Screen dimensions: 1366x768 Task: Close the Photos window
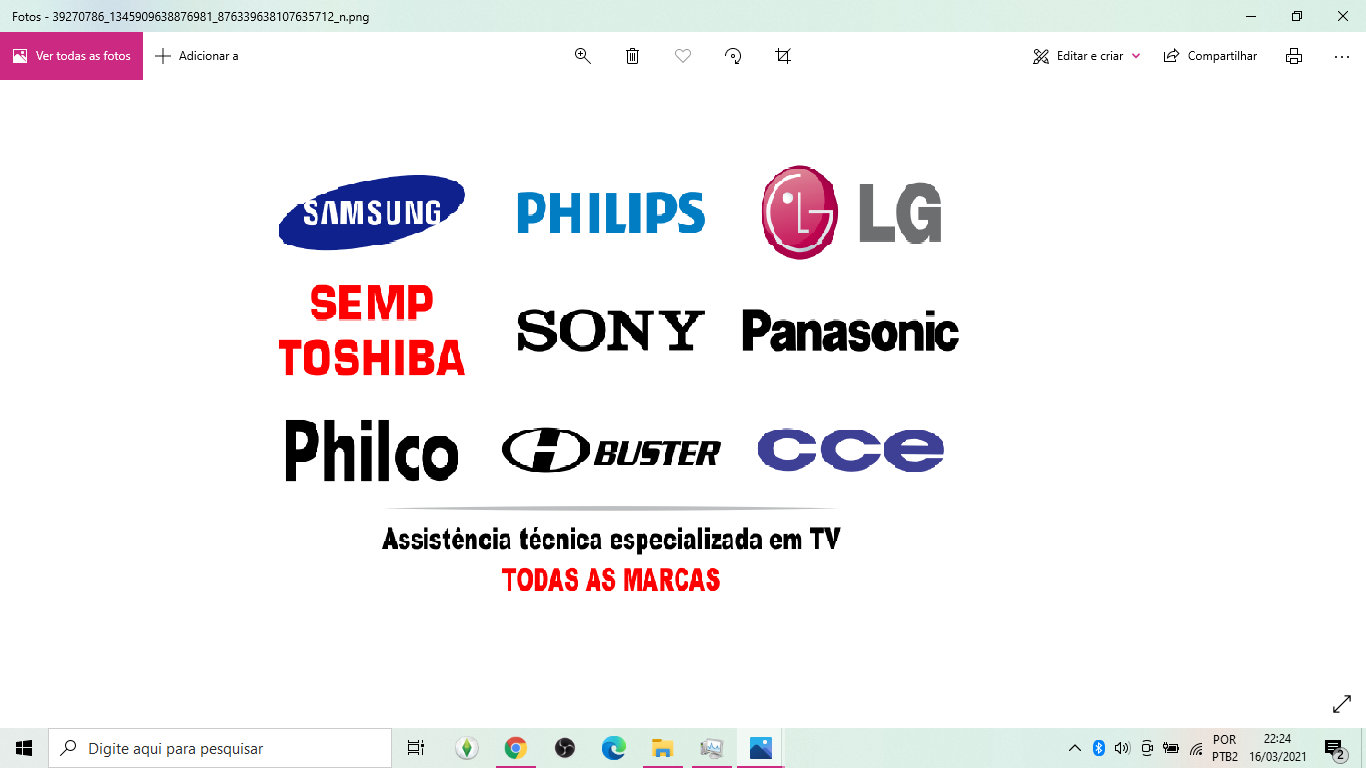pos(1343,16)
